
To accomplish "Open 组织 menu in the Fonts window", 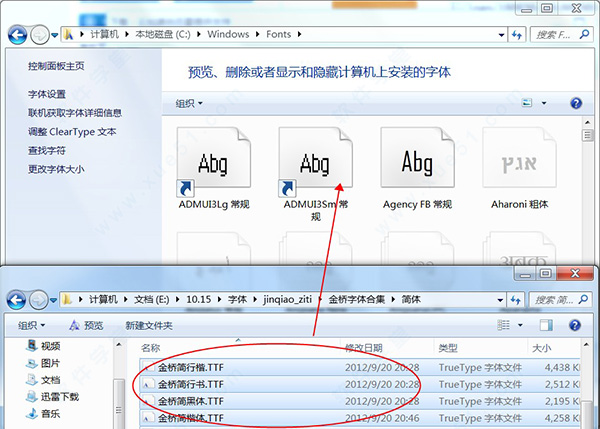I will [189, 103].
